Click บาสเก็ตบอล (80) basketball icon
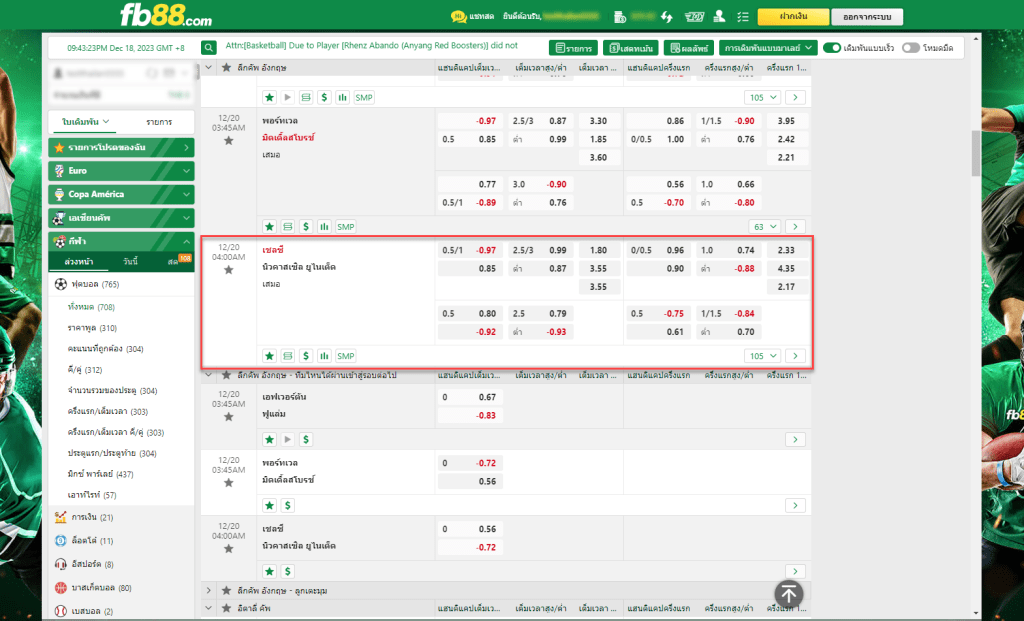This screenshot has height=621, width=1024. (x=61, y=588)
